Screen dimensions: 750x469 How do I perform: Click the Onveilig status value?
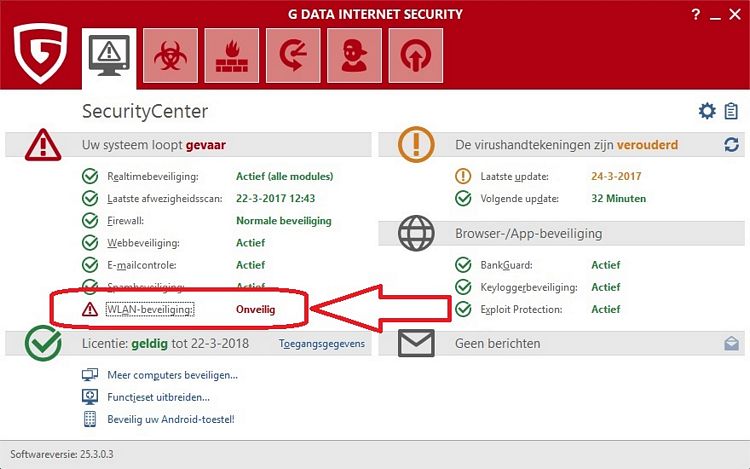[255, 309]
